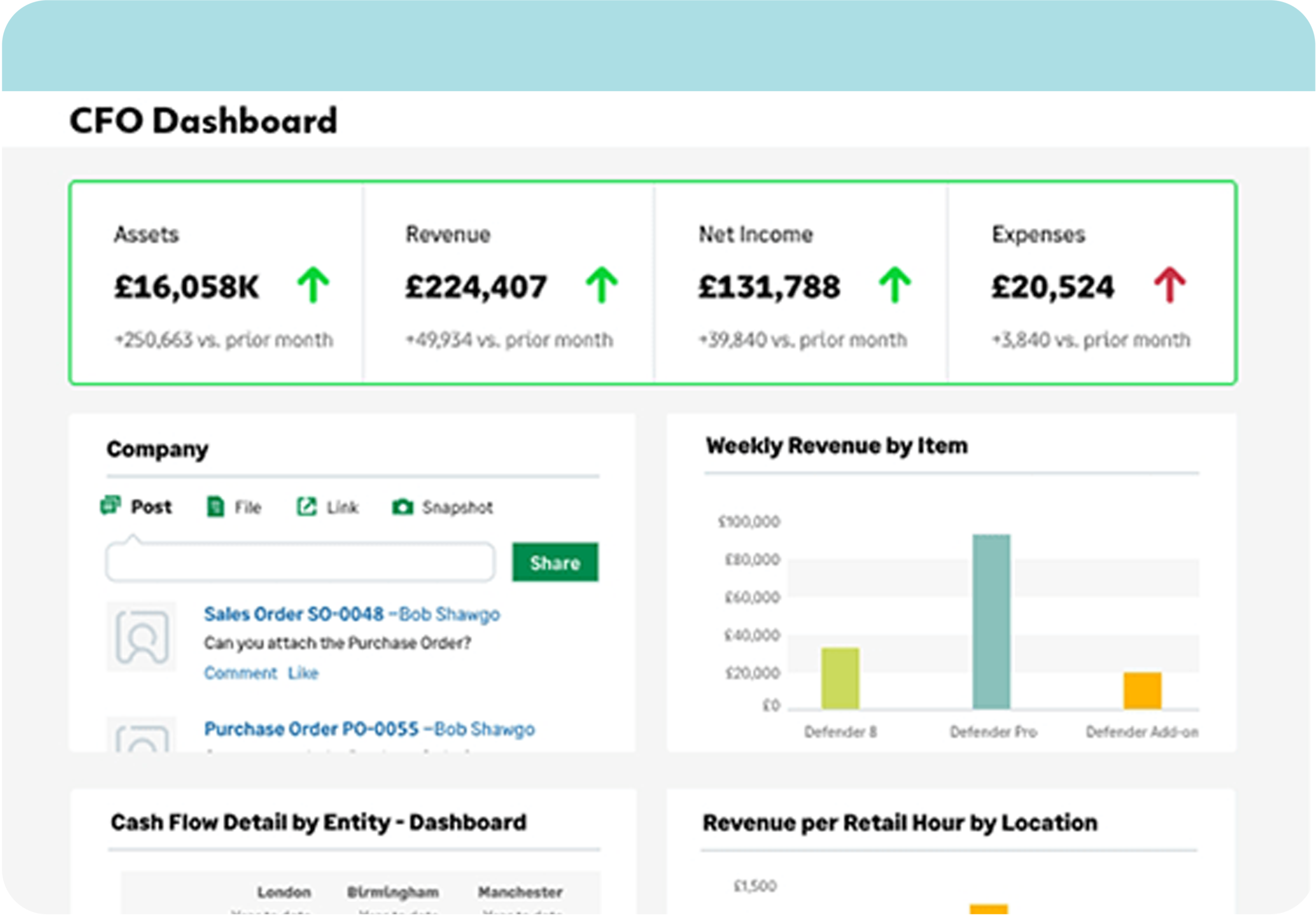Click the green Share button

555,562
